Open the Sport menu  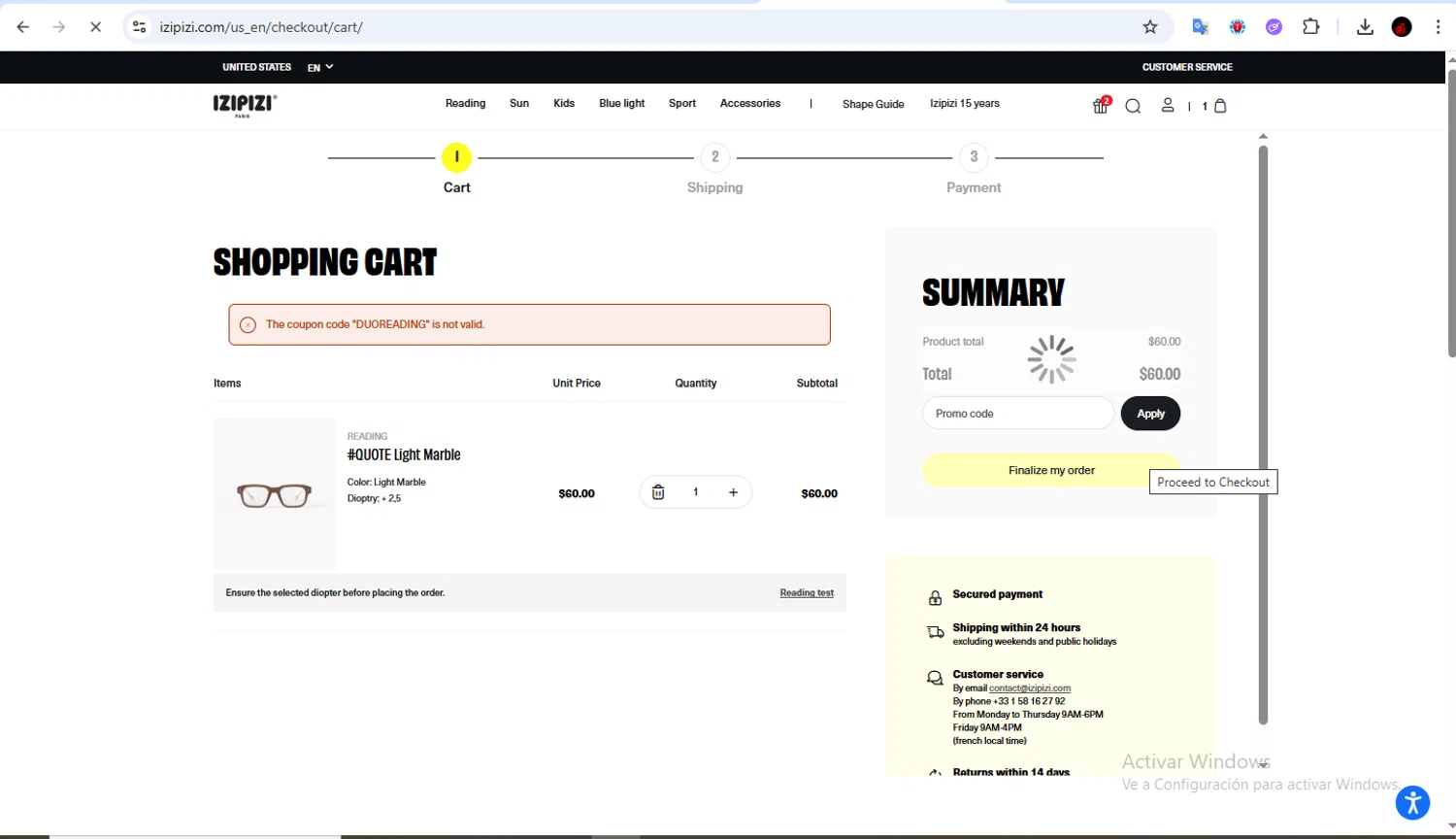681,103
